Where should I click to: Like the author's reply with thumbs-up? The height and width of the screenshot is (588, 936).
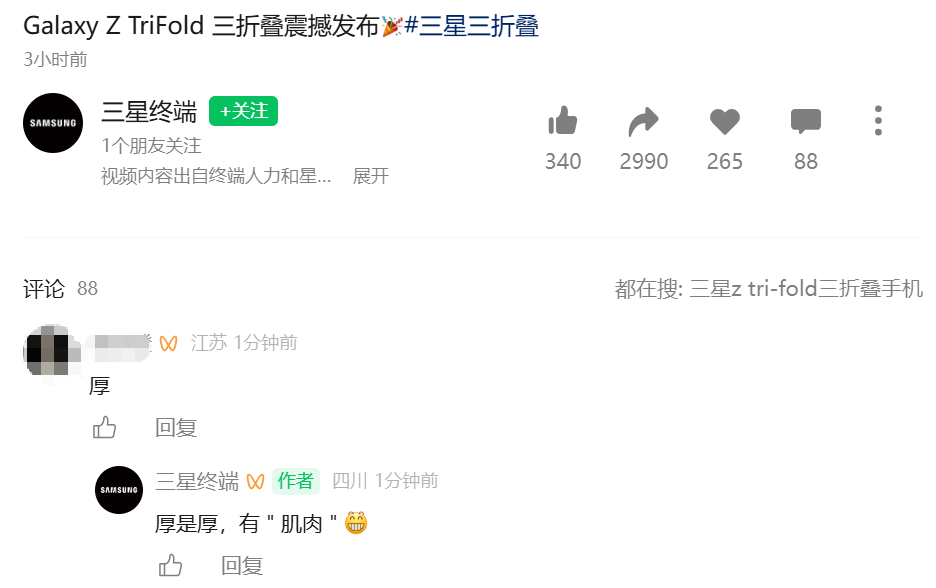point(170,565)
